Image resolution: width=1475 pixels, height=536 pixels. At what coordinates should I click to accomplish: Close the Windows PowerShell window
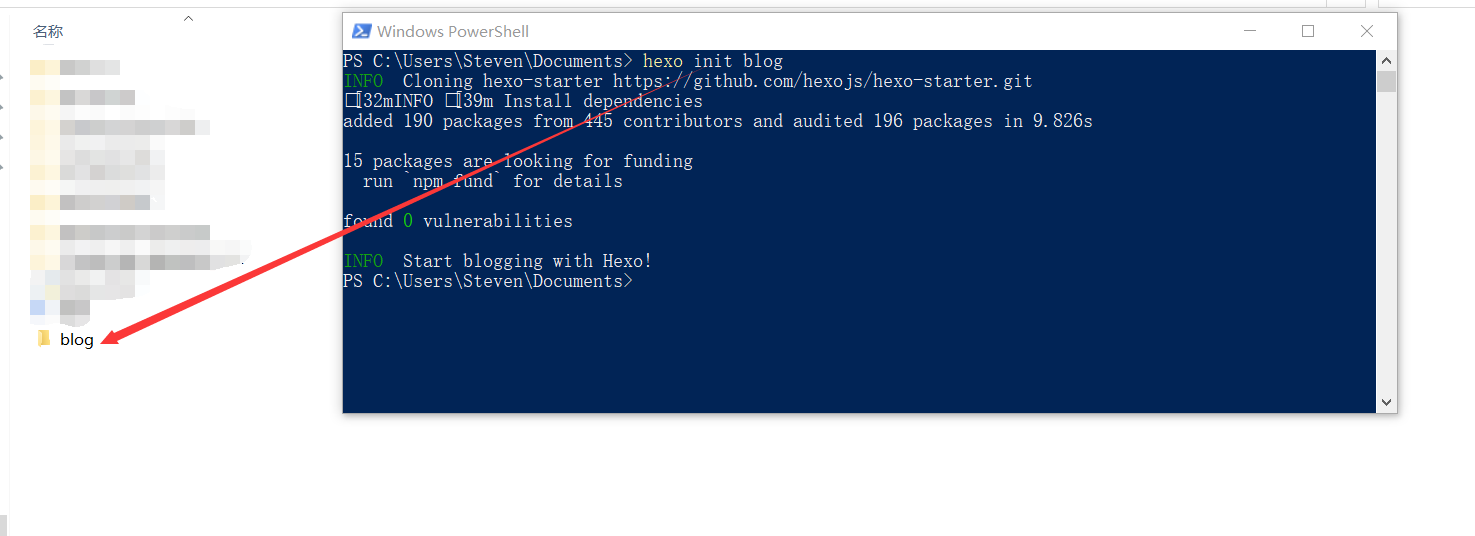tap(1367, 31)
